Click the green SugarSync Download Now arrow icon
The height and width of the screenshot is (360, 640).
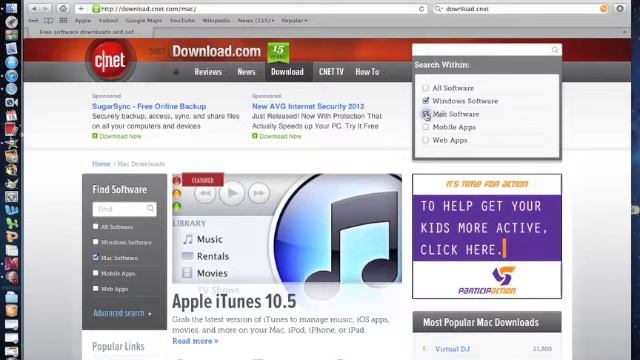click(x=95, y=136)
